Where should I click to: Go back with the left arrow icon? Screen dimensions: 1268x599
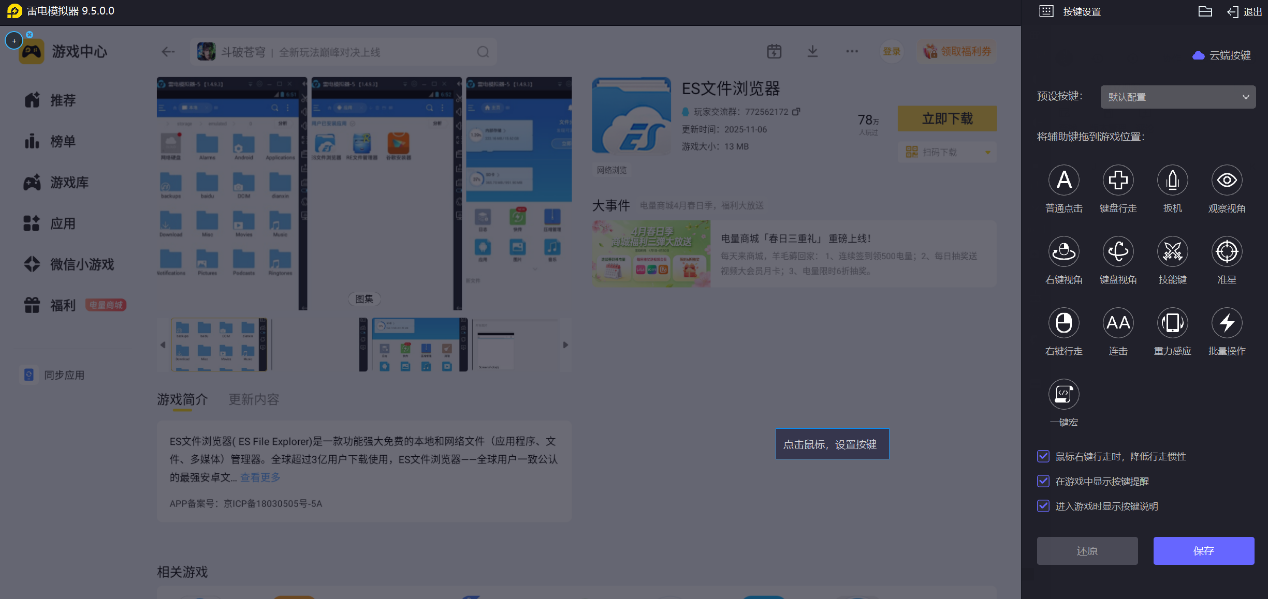168,52
